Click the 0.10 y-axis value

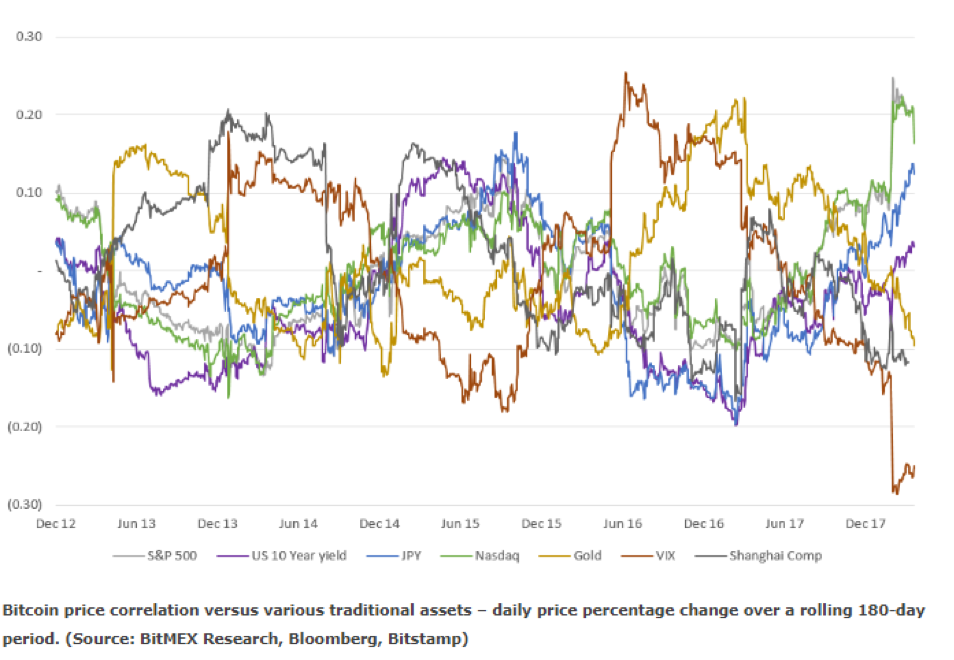pos(29,193)
